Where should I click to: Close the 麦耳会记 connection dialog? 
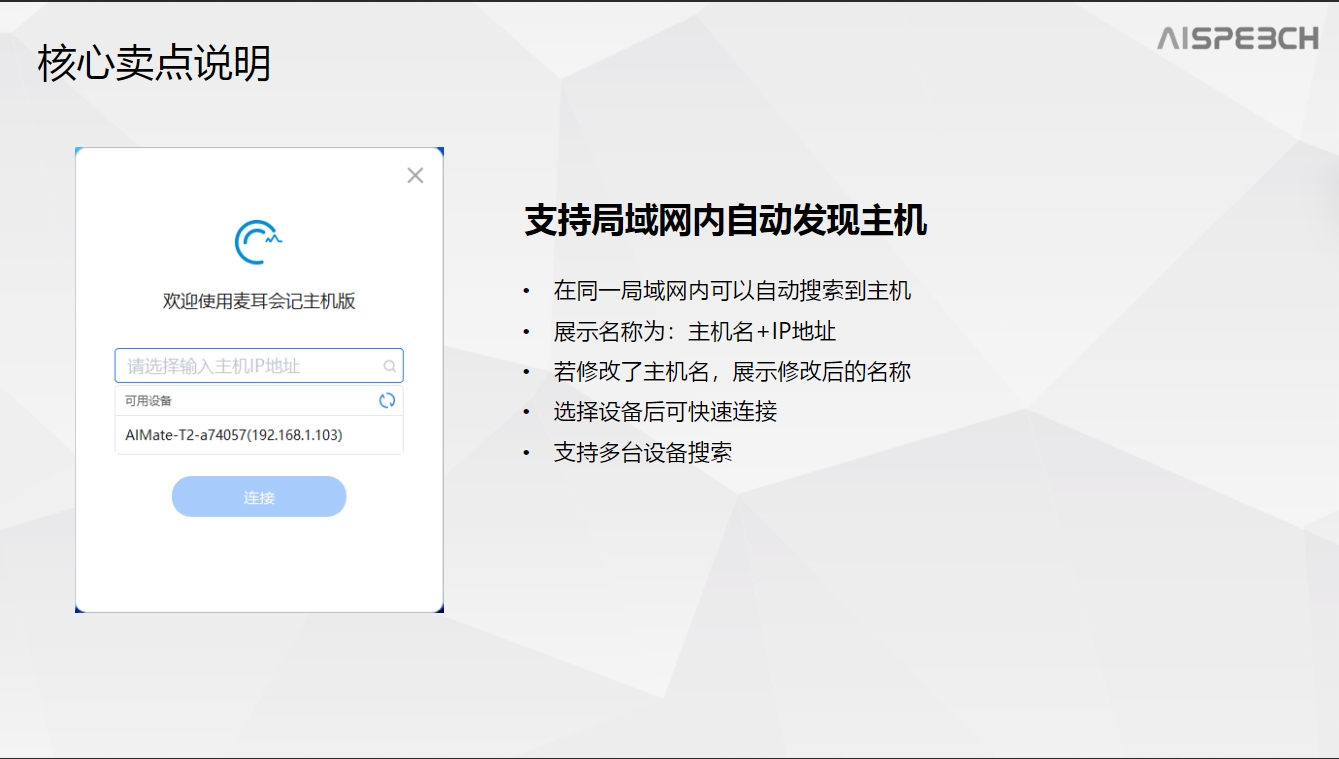pyautogui.click(x=415, y=176)
